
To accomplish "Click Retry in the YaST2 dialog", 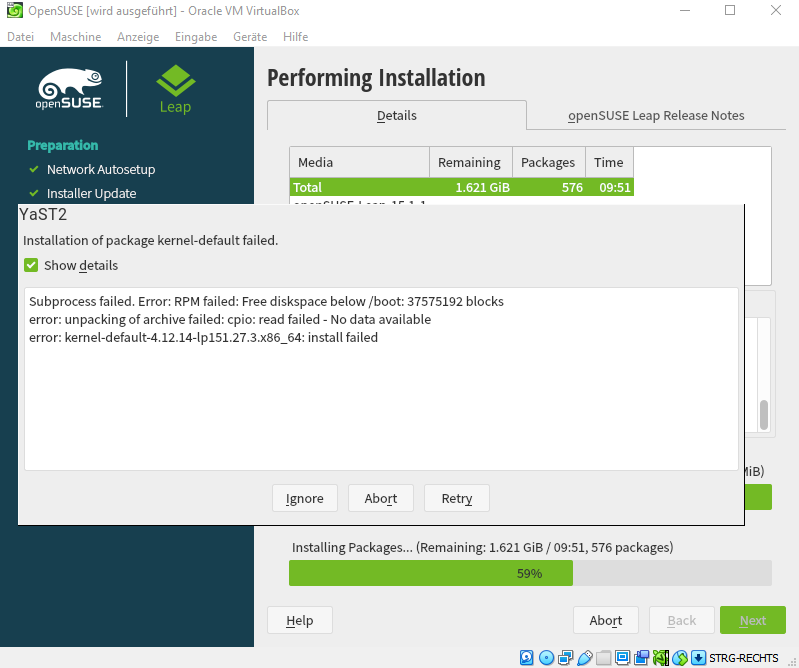I will tap(457, 498).
